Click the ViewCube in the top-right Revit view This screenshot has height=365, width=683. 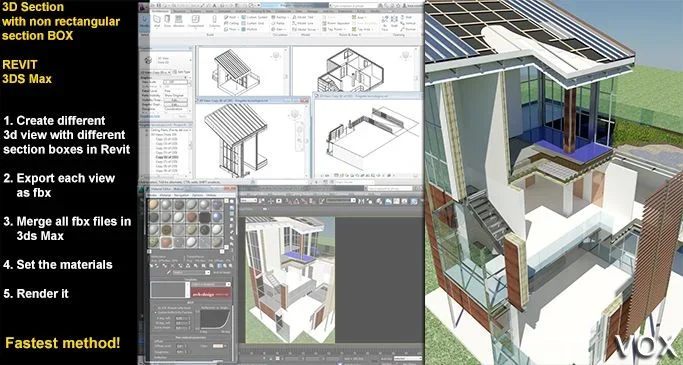click(x=406, y=56)
